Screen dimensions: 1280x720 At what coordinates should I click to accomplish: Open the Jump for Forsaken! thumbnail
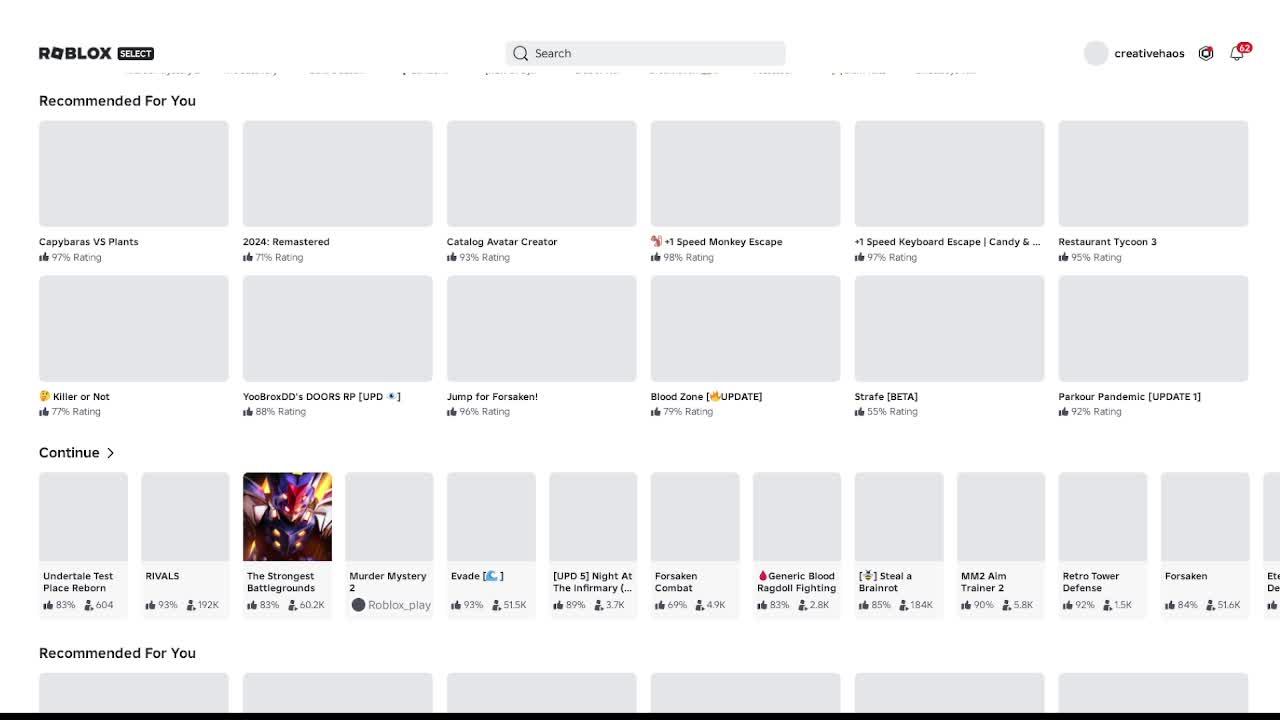click(542, 328)
